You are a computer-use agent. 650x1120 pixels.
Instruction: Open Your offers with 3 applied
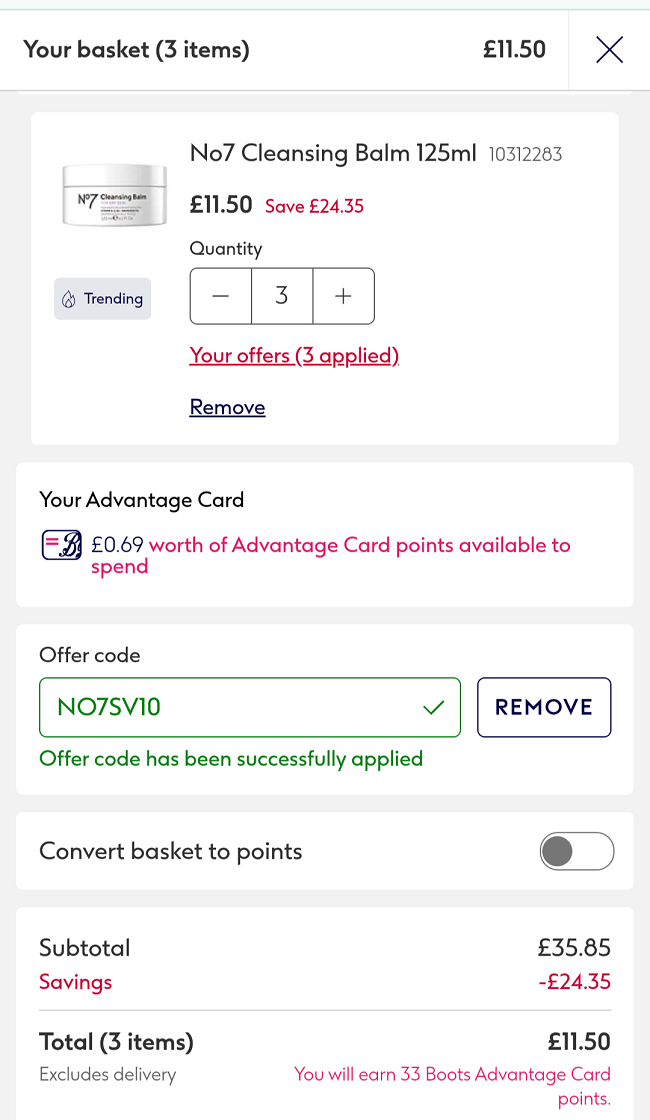(294, 356)
